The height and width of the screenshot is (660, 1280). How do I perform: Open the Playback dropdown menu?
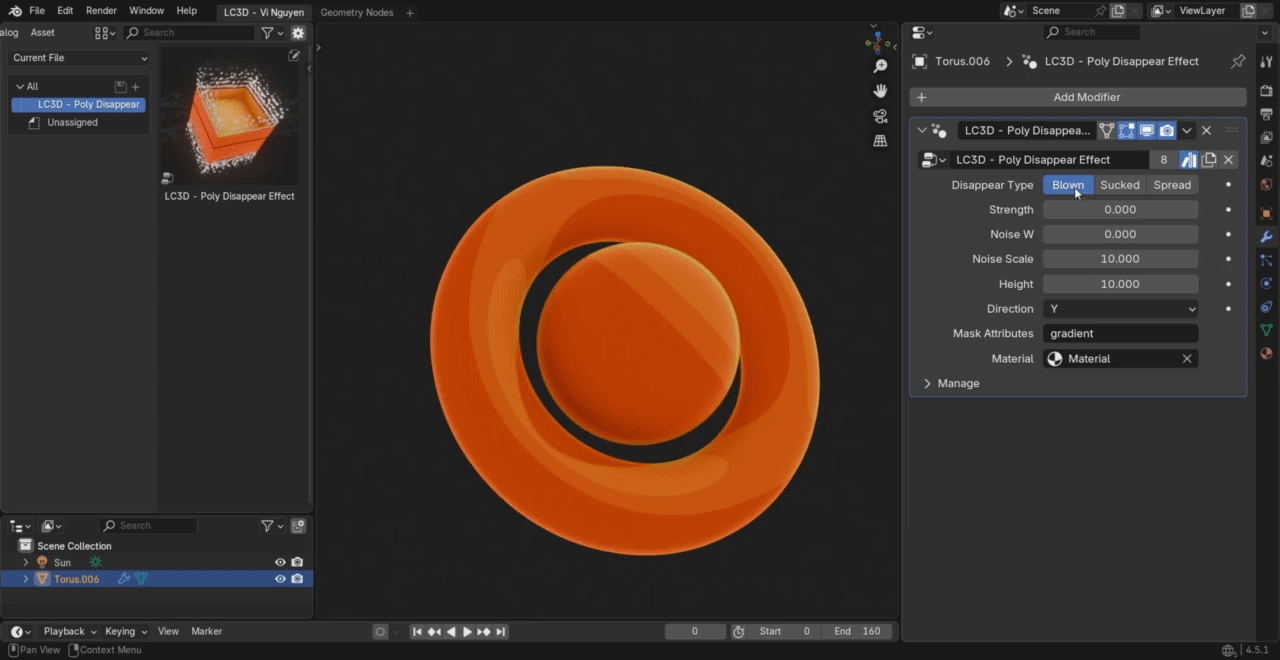click(69, 632)
